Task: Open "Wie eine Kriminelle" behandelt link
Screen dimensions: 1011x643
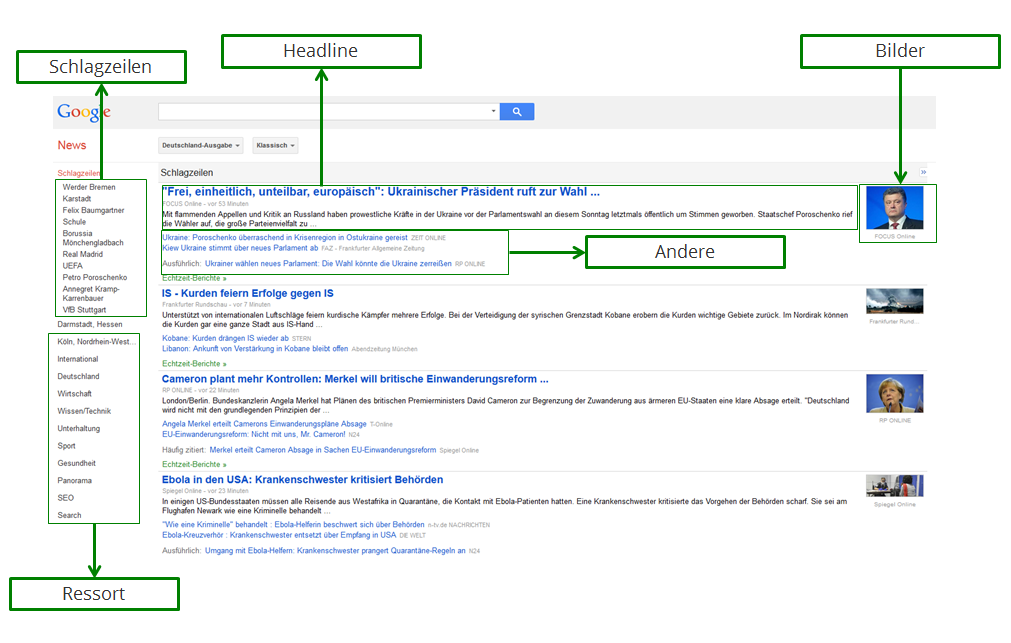Action: pos(293,525)
